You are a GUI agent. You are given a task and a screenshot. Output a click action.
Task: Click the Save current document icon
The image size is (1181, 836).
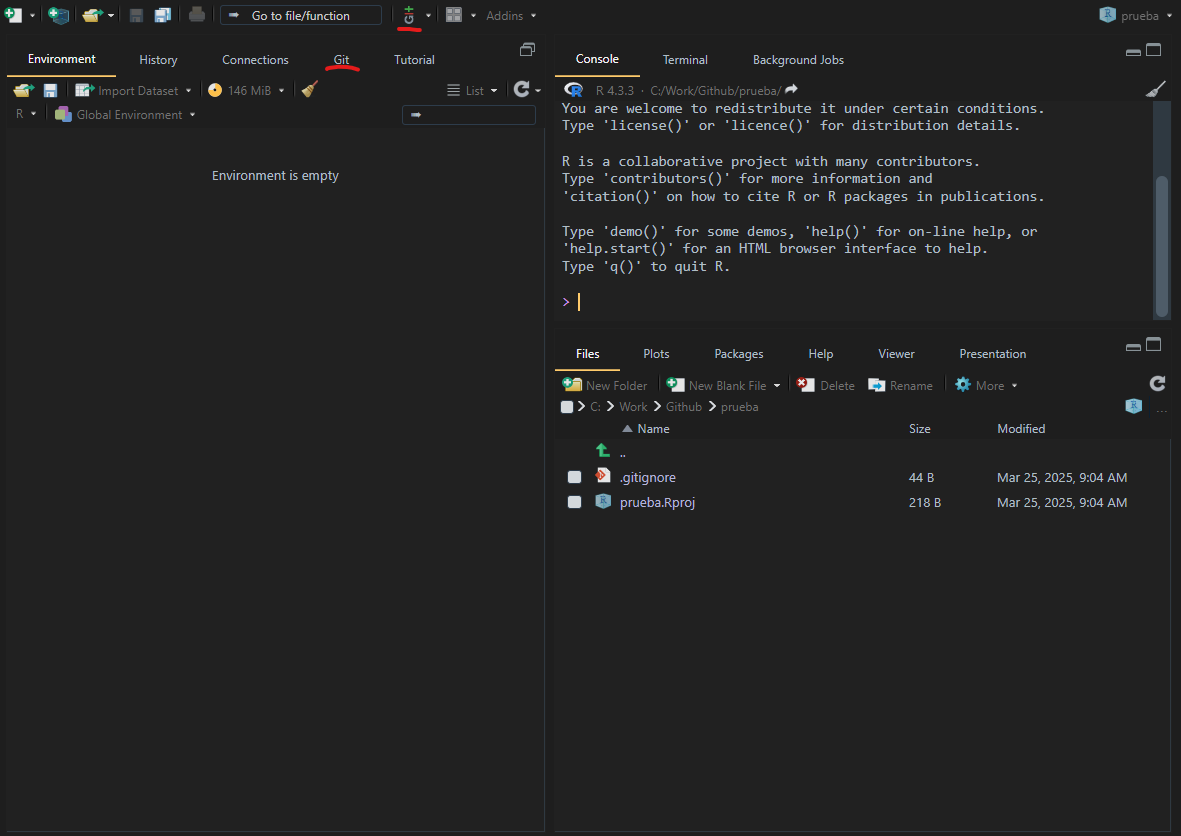pyautogui.click(x=136, y=15)
